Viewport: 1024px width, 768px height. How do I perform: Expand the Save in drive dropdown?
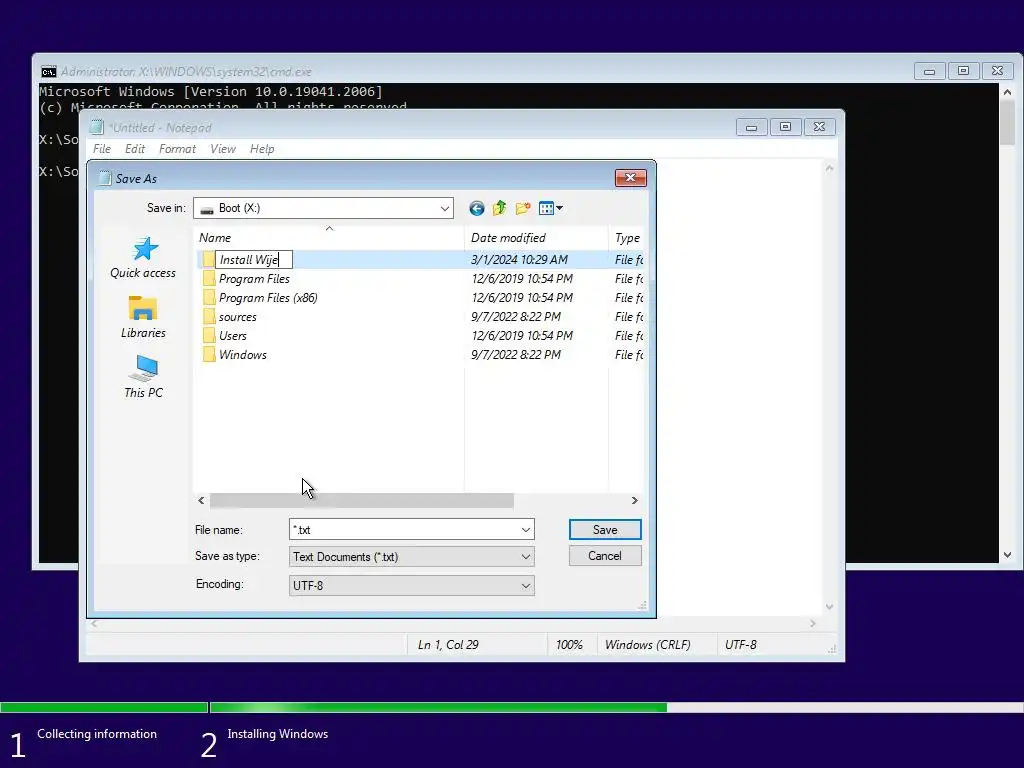point(445,208)
